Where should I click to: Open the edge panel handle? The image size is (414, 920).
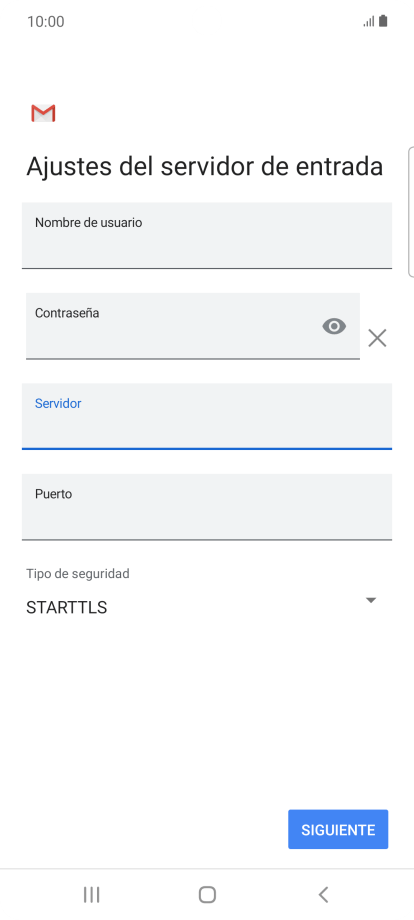pyautogui.click(x=411, y=211)
